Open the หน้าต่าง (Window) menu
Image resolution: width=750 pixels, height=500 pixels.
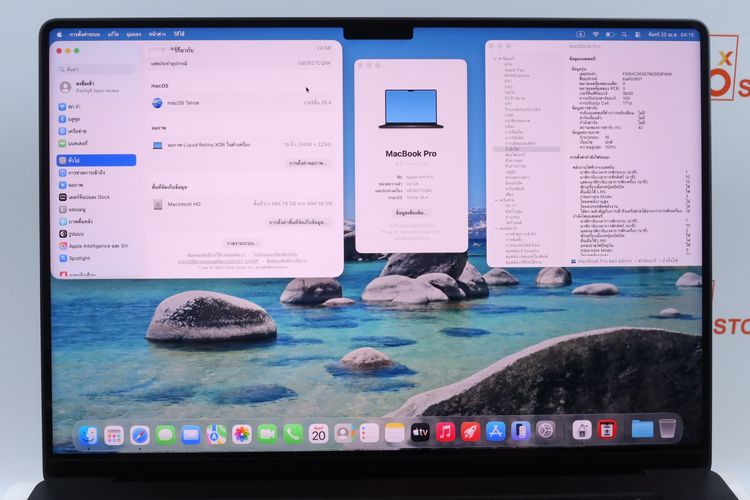coord(157,34)
